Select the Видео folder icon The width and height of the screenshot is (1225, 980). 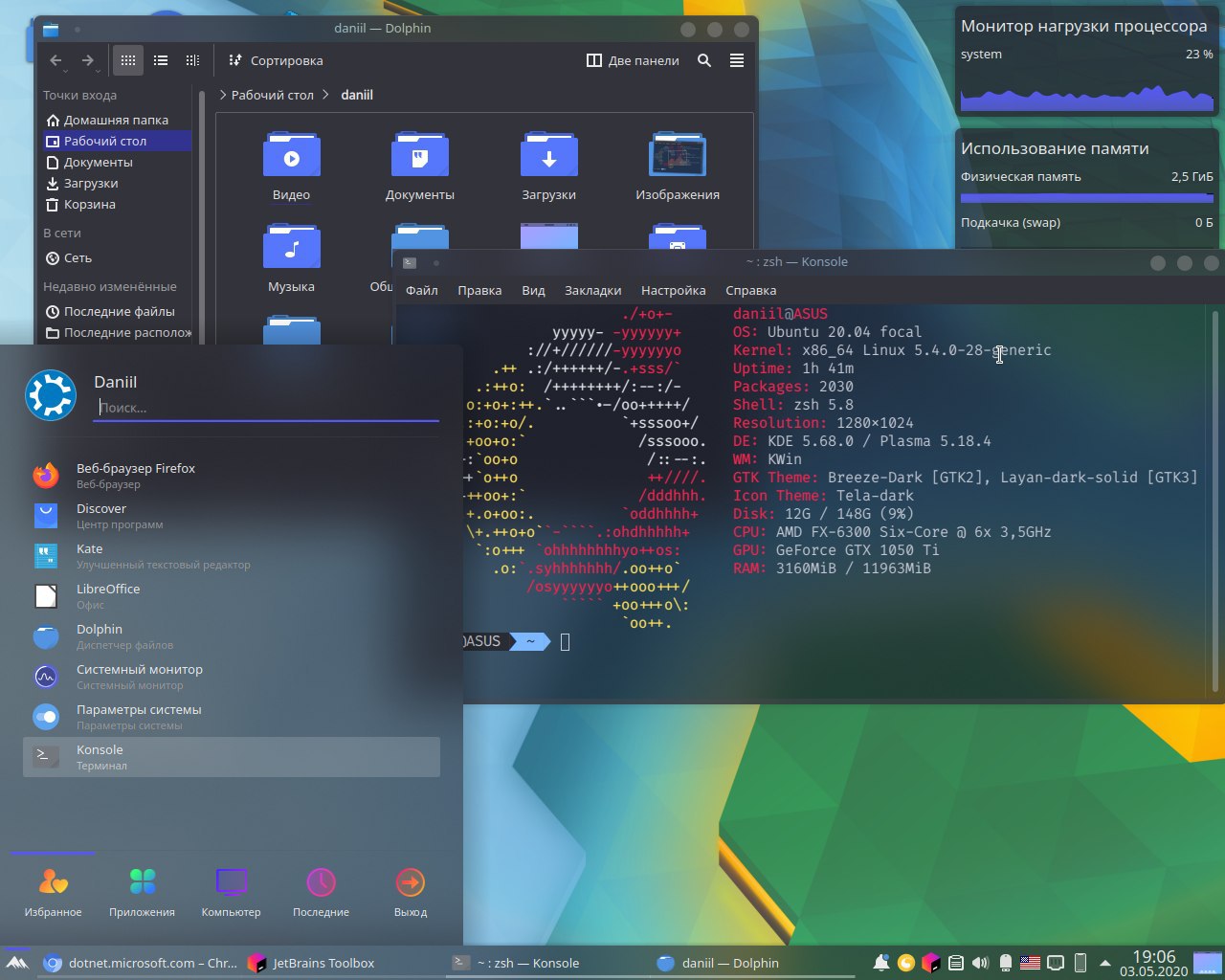pyautogui.click(x=291, y=155)
